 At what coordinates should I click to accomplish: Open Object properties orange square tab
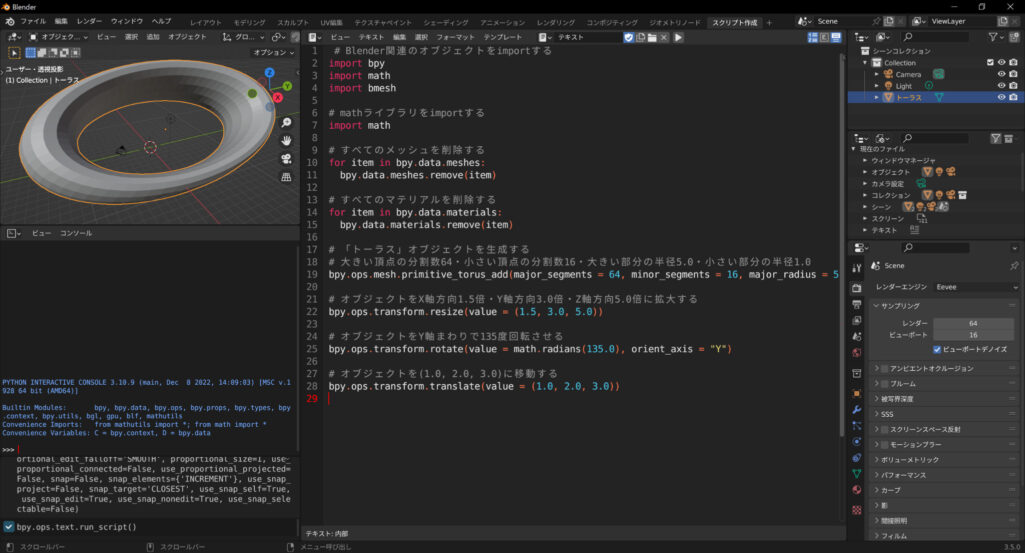(x=856, y=394)
